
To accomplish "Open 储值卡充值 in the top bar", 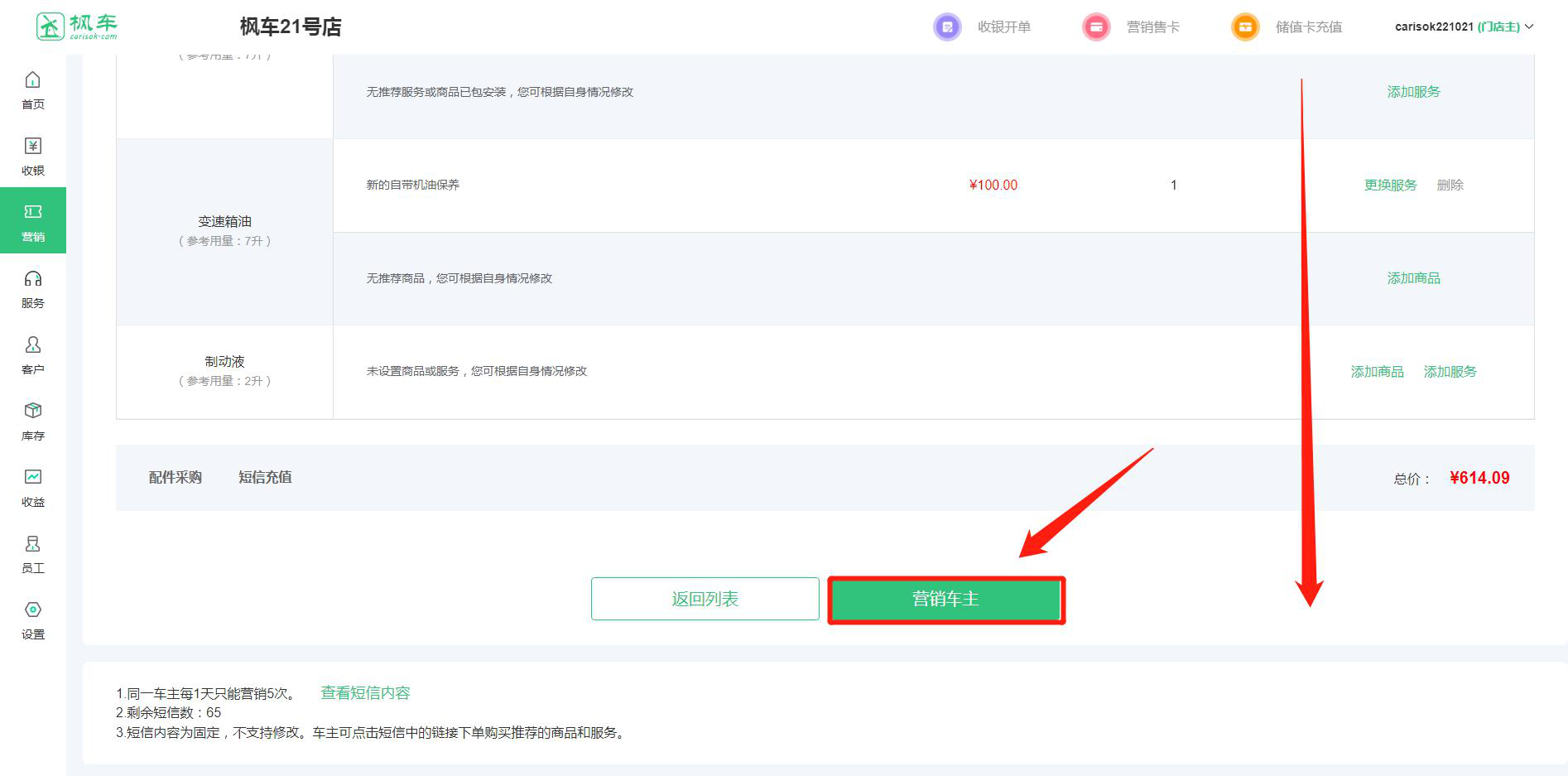I will pyautogui.click(x=1309, y=27).
